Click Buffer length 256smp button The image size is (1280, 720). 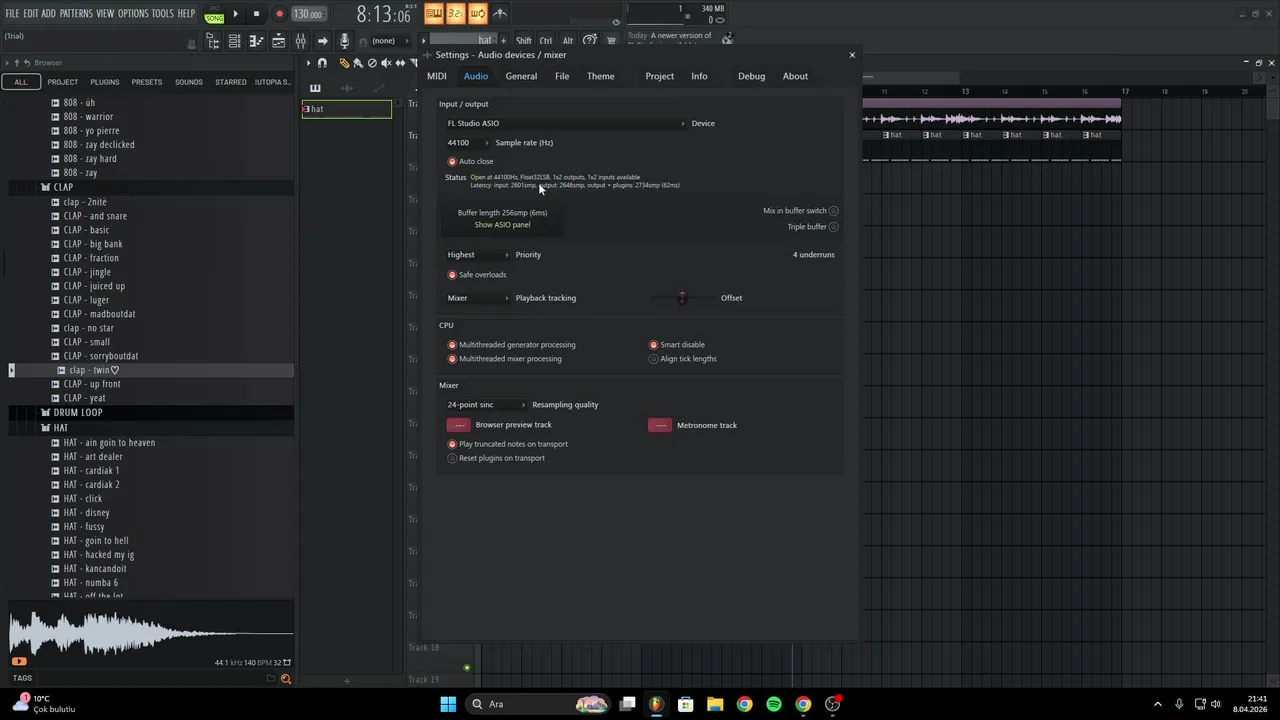point(502,213)
